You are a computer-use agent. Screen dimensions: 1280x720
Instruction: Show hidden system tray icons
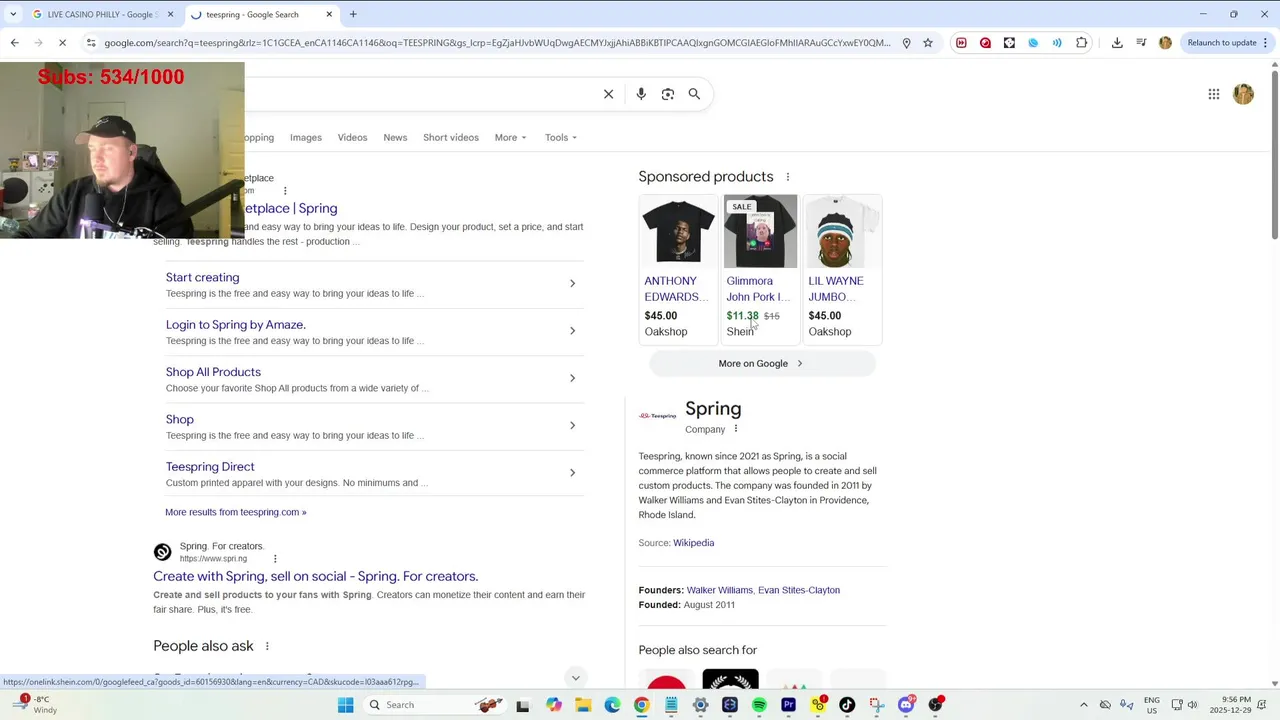(x=1083, y=705)
